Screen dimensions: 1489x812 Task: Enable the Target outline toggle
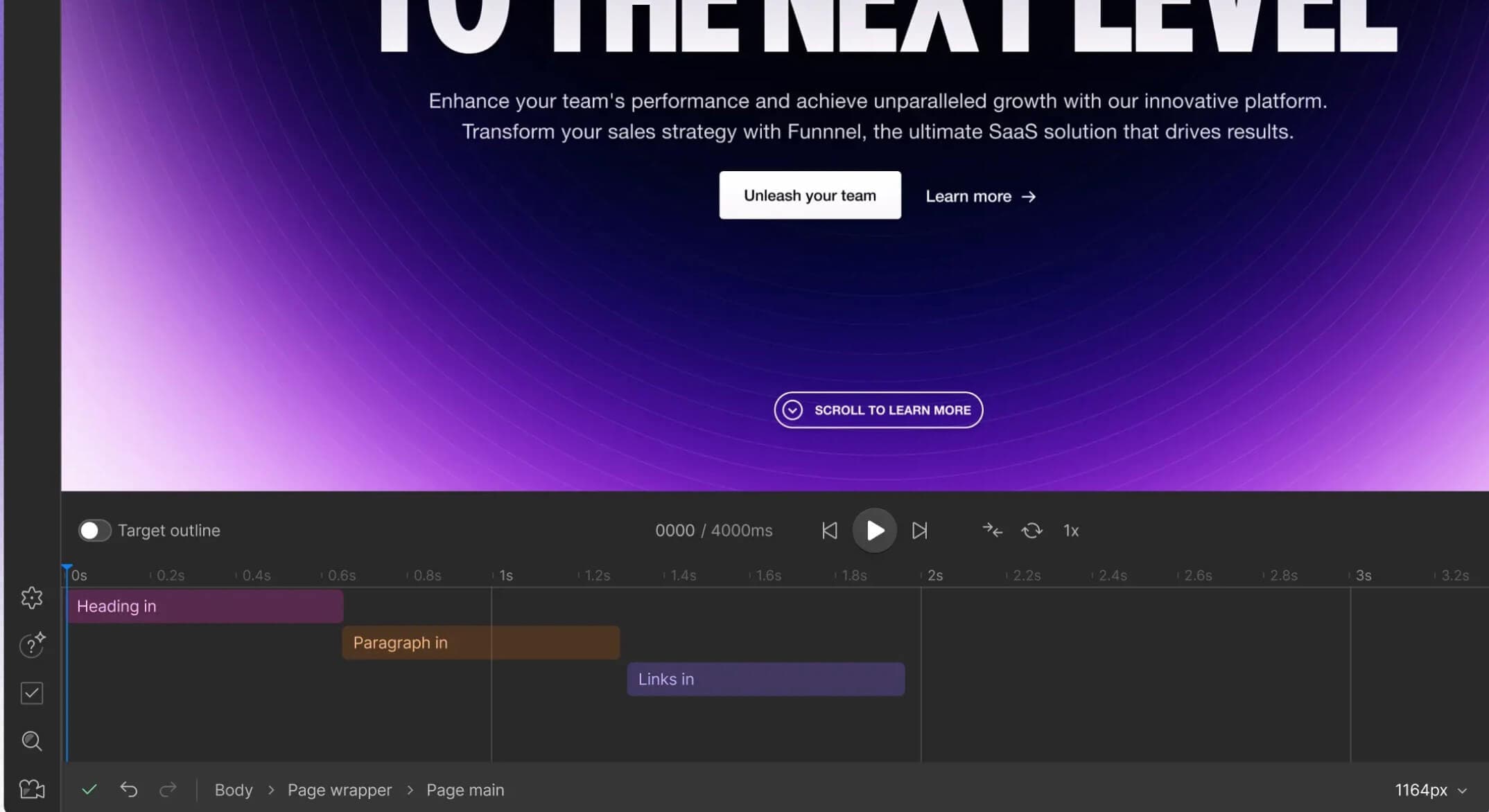[94, 530]
